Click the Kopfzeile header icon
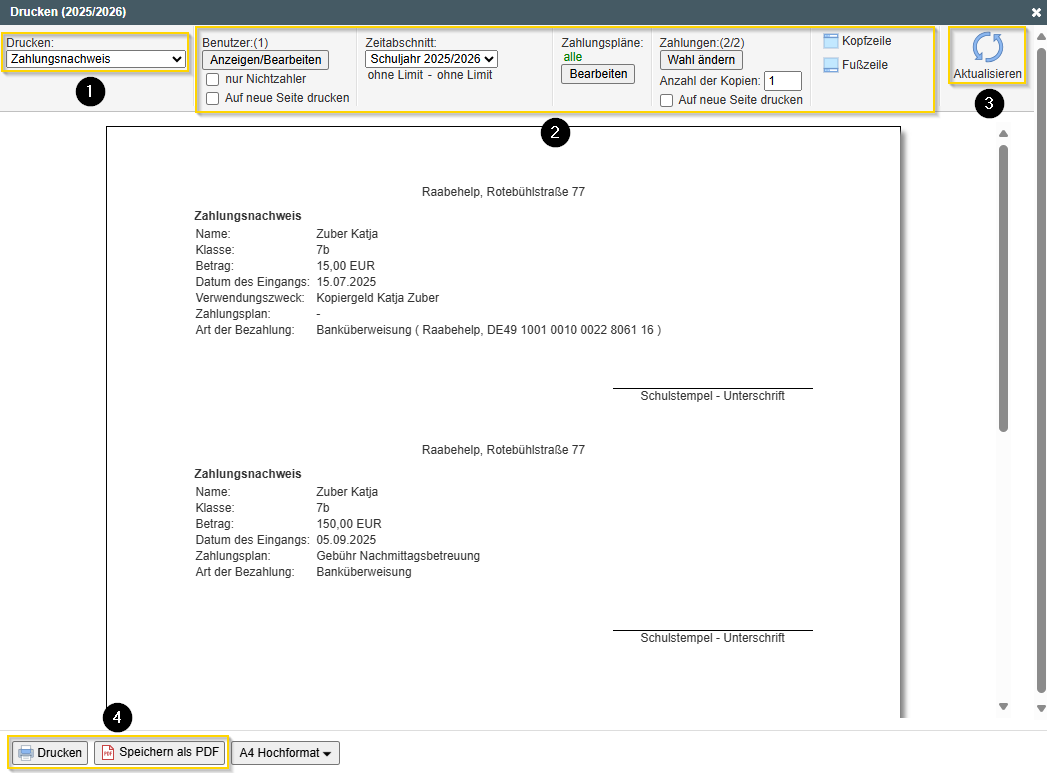 click(831, 41)
